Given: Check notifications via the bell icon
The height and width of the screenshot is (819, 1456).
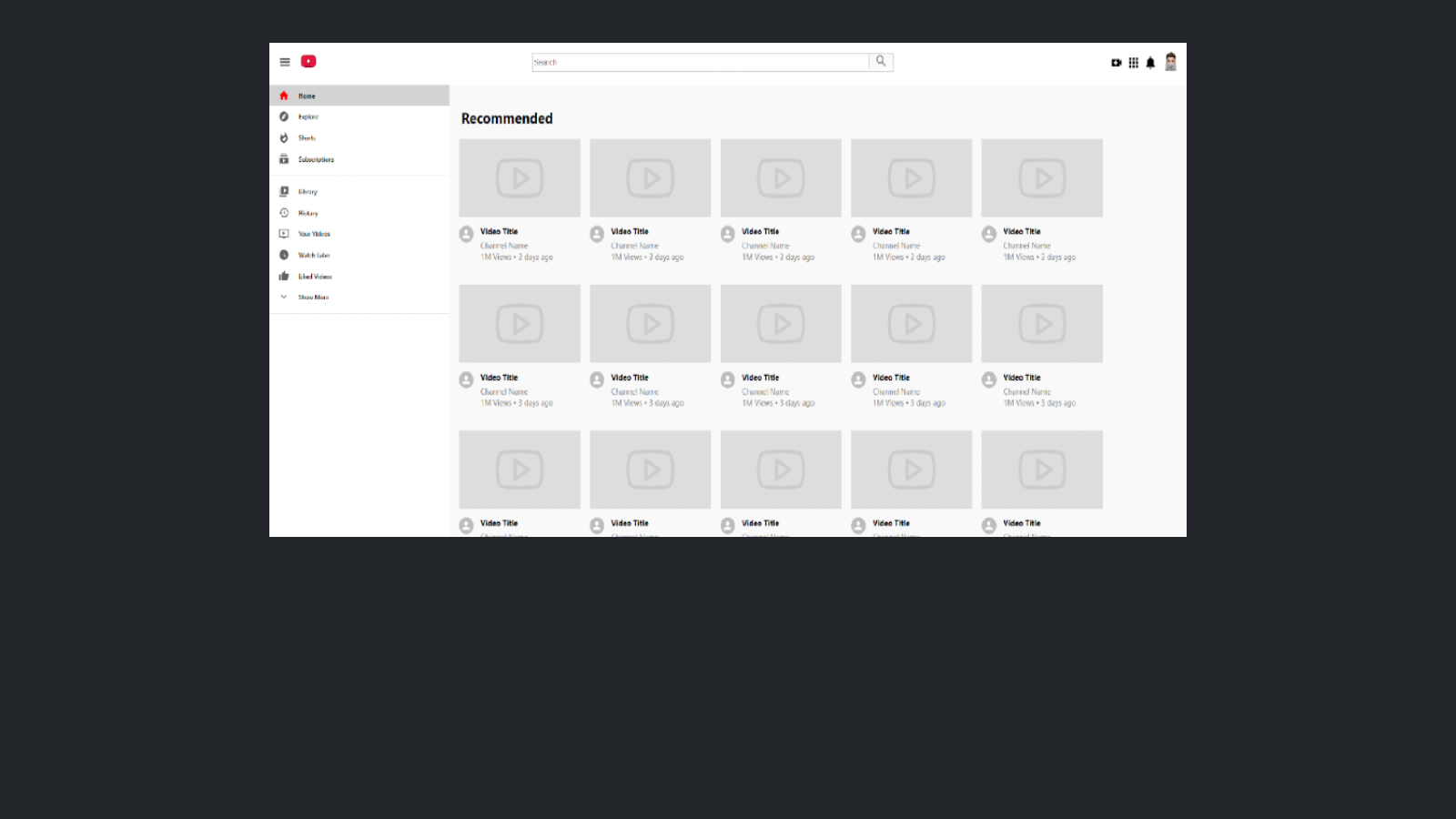Looking at the screenshot, I should [1150, 63].
